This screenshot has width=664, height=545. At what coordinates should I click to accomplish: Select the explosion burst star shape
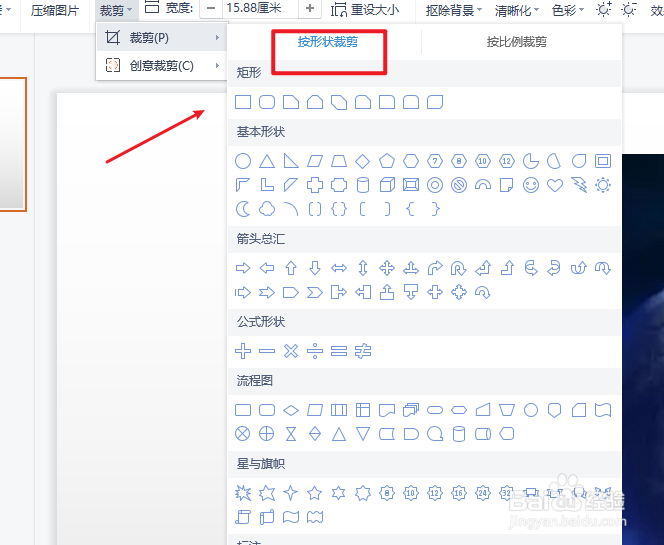click(243, 493)
